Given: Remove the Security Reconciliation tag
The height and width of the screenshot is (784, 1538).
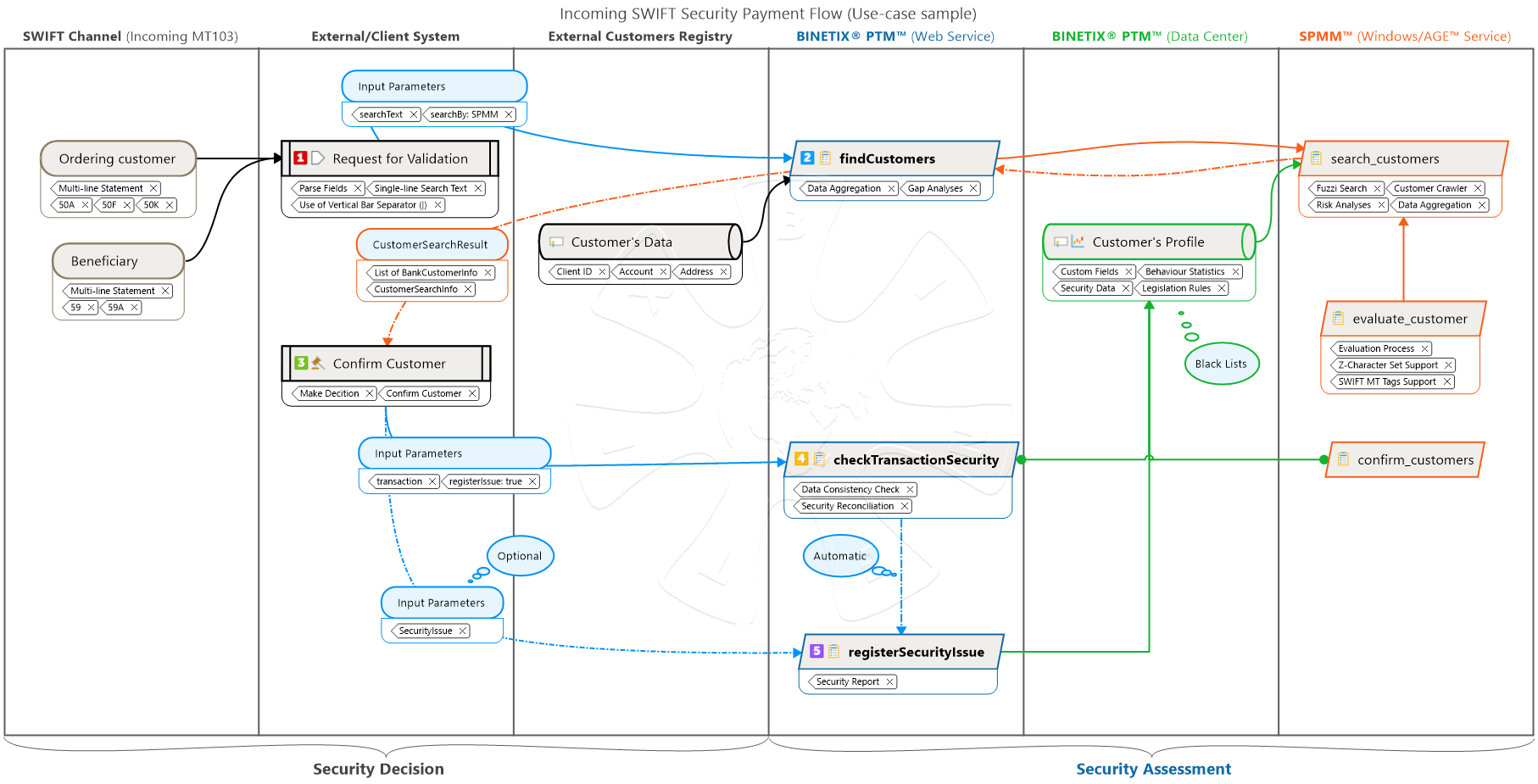Looking at the screenshot, I should (905, 506).
